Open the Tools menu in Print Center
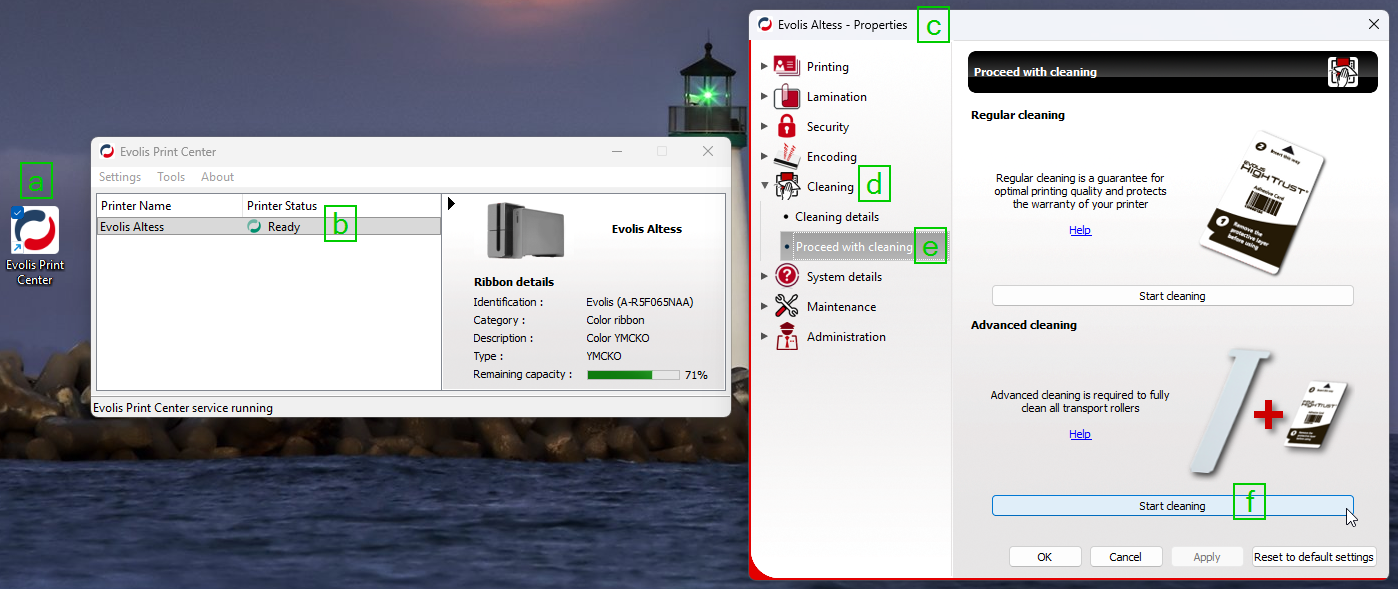1398x589 pixels. [x=171, y=177]
